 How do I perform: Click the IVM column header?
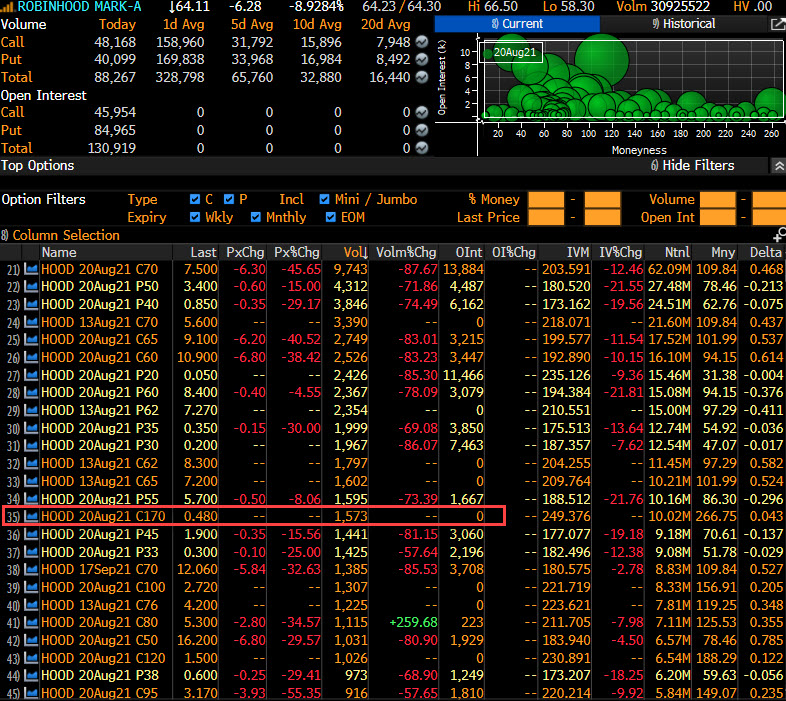(x=578, y=252)
